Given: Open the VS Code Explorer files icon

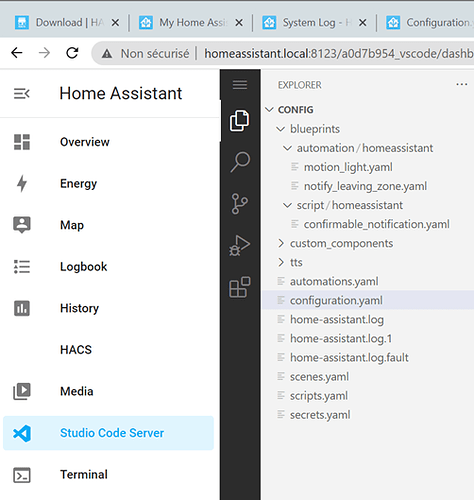Looking at the screenshot, I should coord(239,120).
